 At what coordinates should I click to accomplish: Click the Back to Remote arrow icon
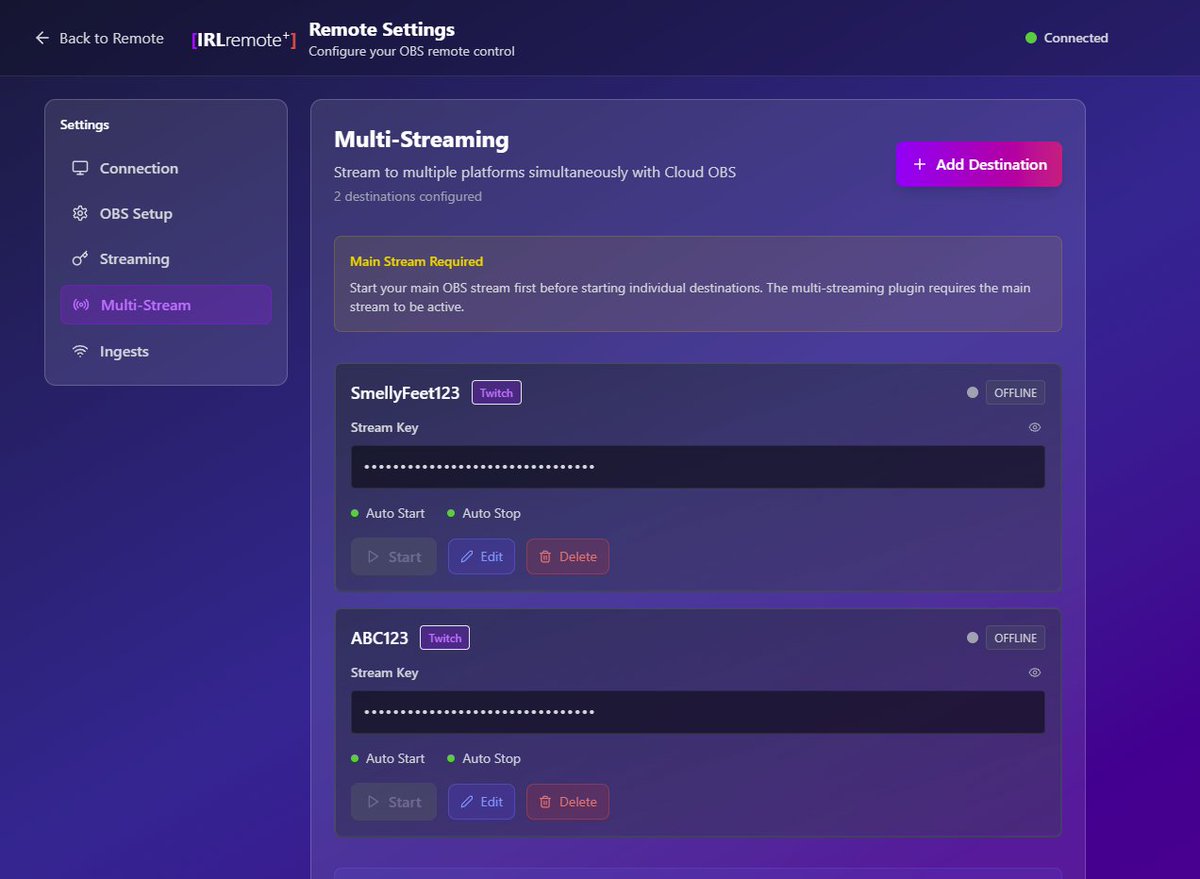coord(42,38)
